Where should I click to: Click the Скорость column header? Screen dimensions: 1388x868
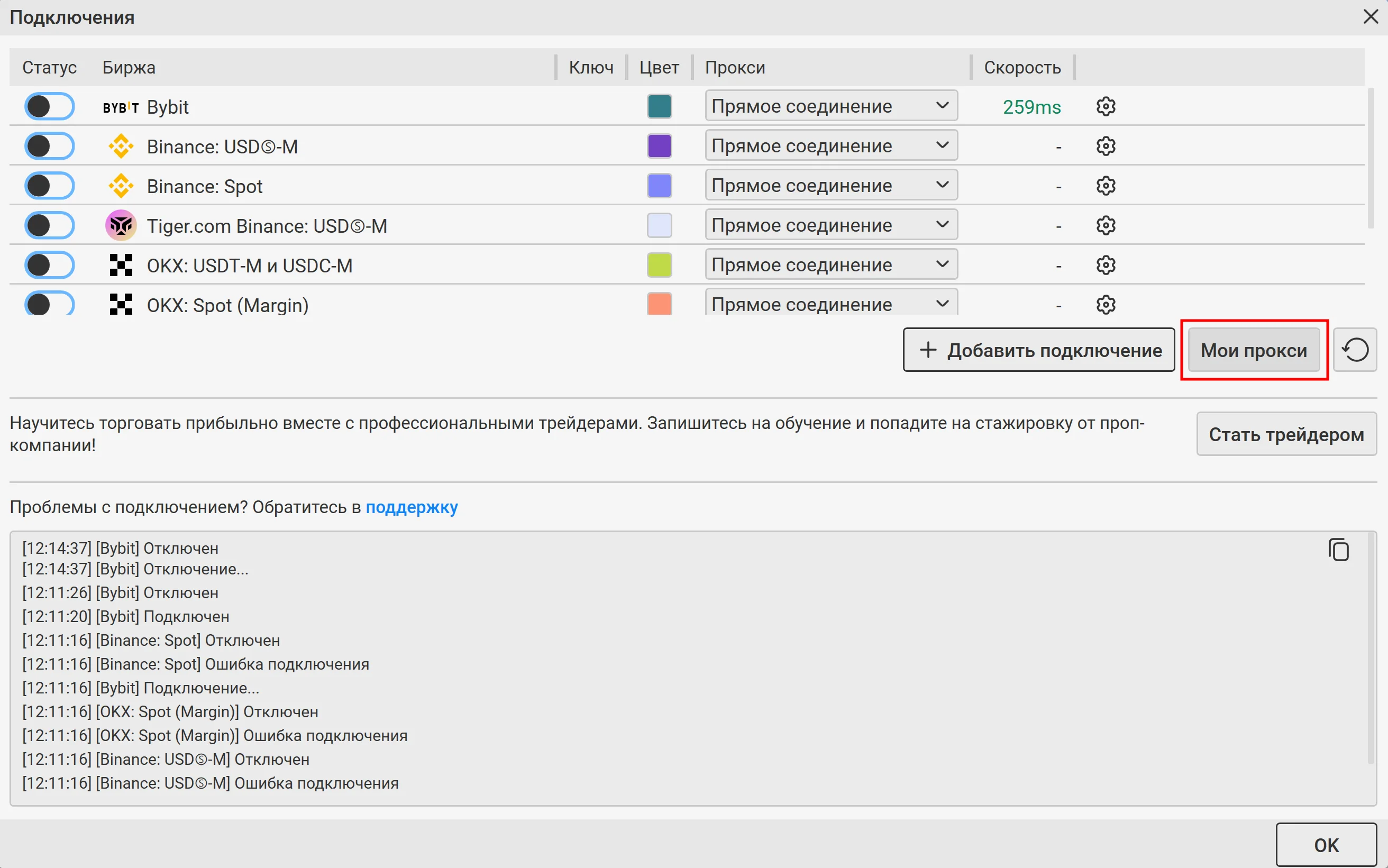[1022, 68]
